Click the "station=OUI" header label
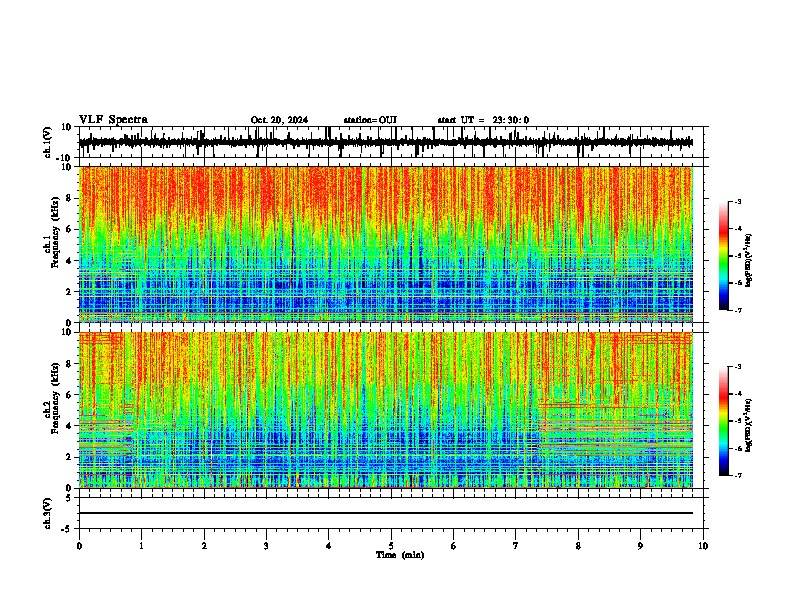Screen dimensions: 792x612 point(370,120)
